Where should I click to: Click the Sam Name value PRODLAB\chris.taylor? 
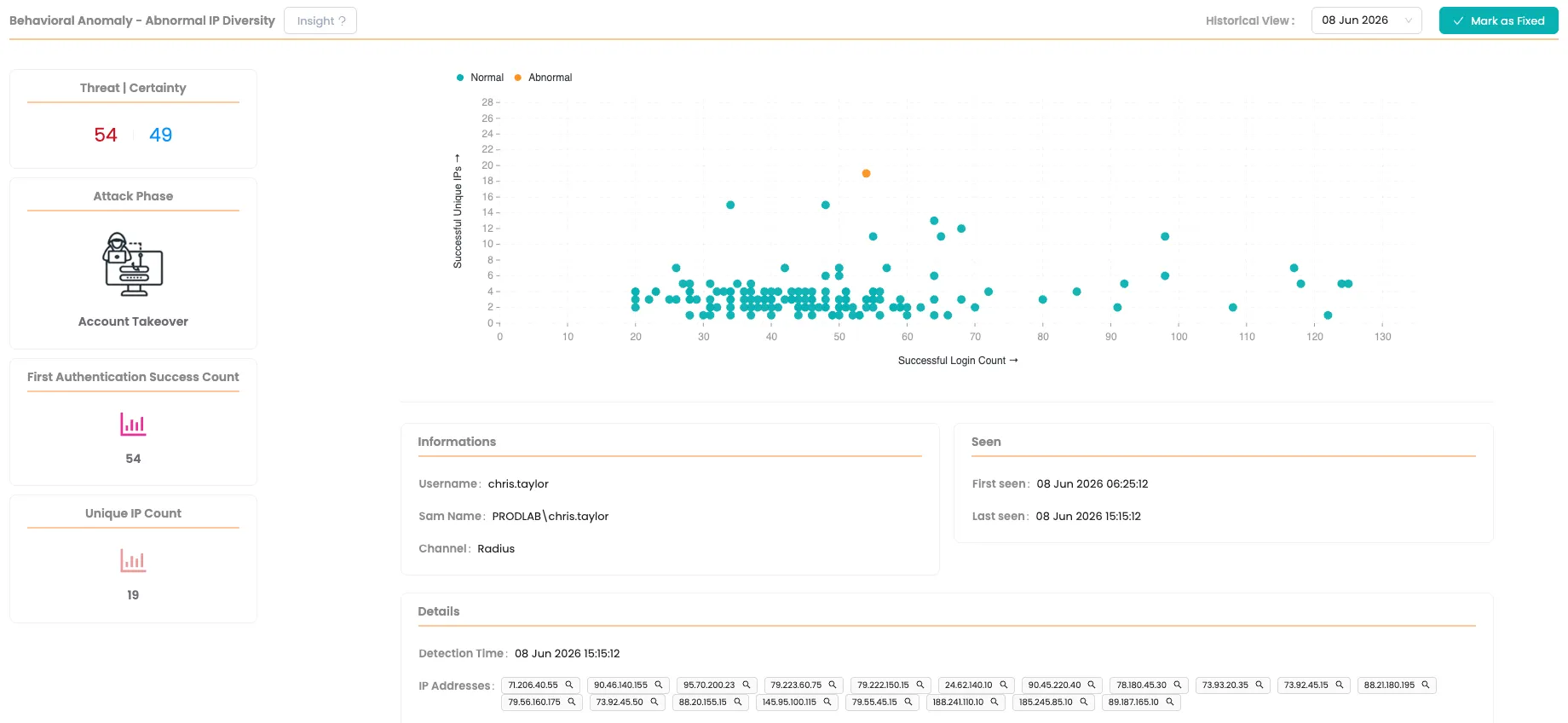click(x=551, y=516)
